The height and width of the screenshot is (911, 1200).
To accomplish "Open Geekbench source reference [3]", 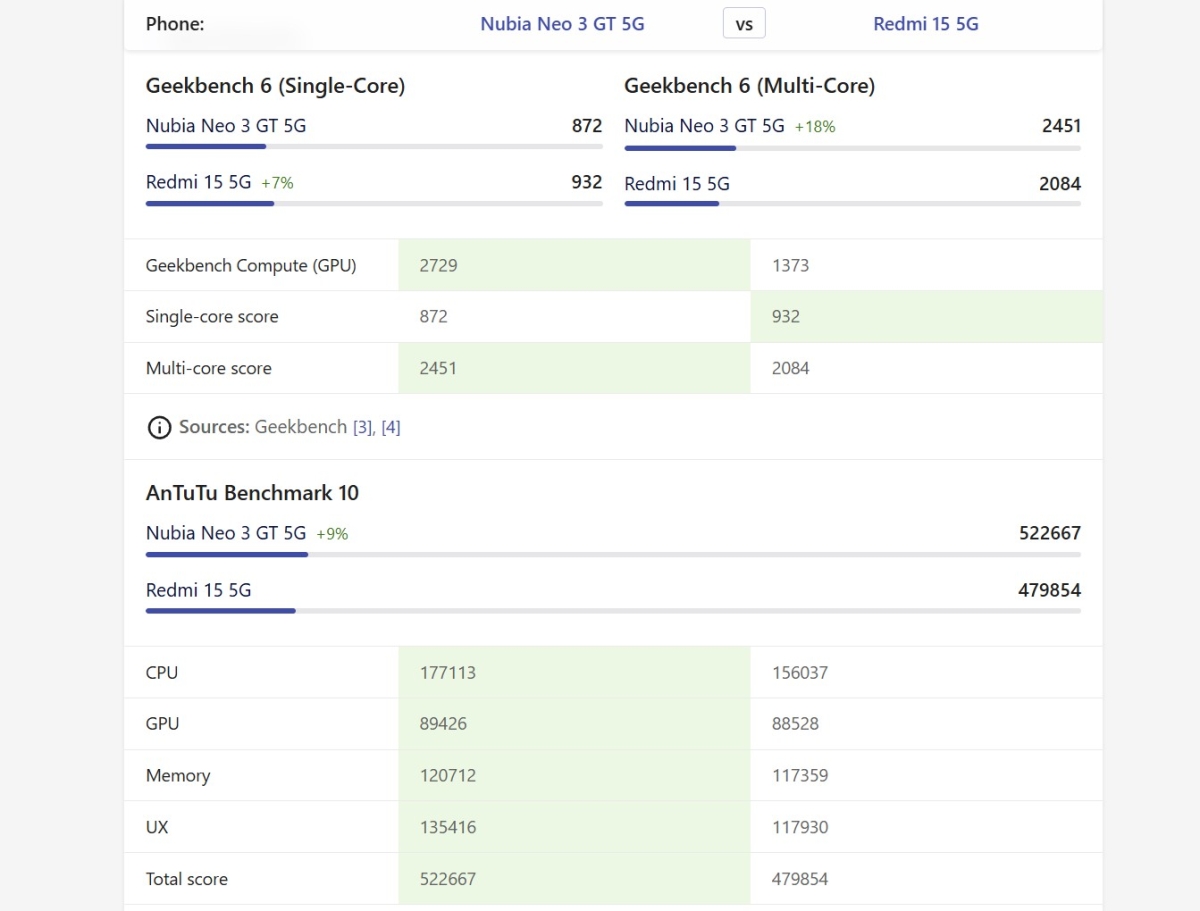I will click(x=362, y=427).
